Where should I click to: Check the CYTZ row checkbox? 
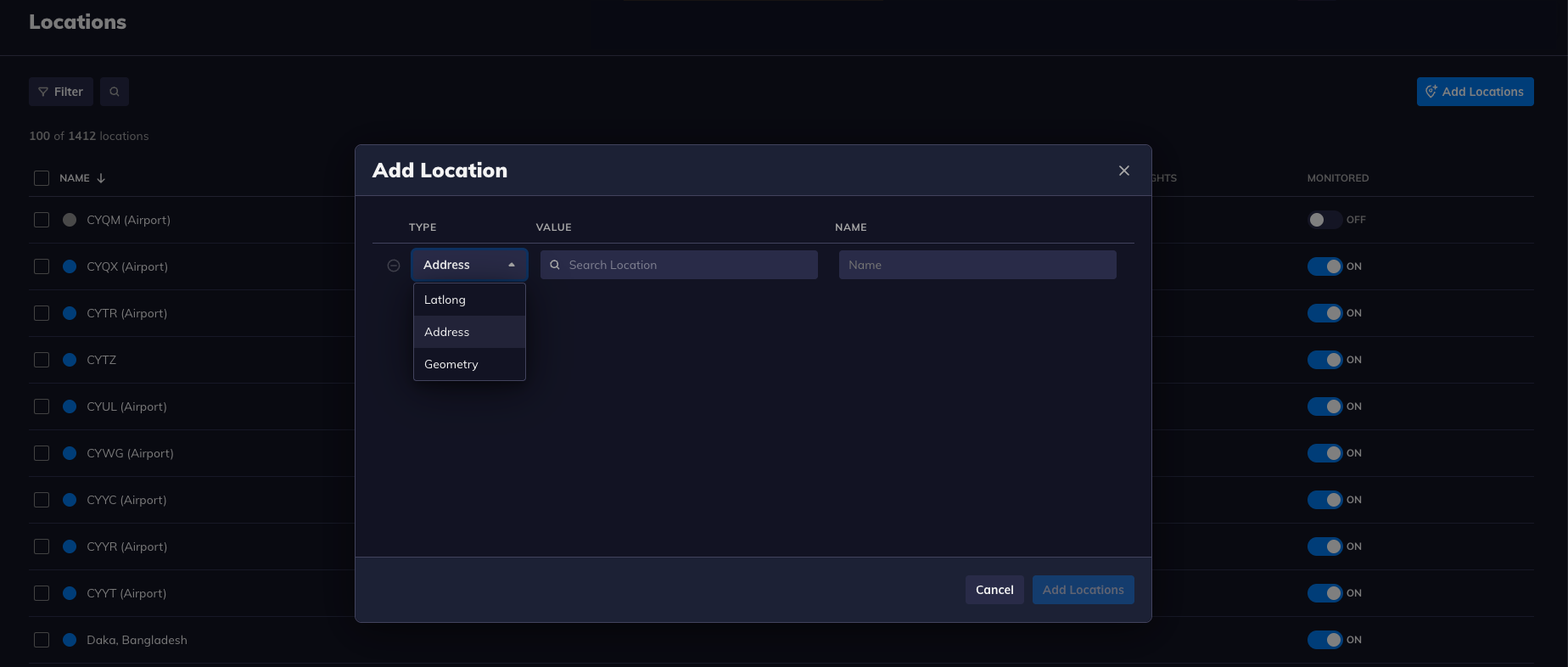click(x=42, y=360)
